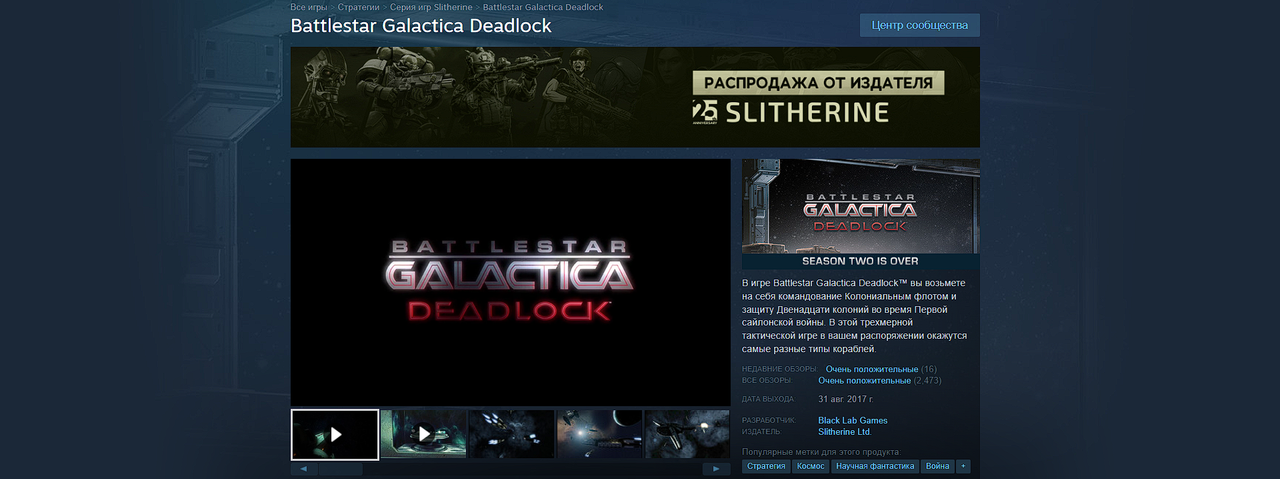Click the Популярные метки для этого продукта text

820,452
